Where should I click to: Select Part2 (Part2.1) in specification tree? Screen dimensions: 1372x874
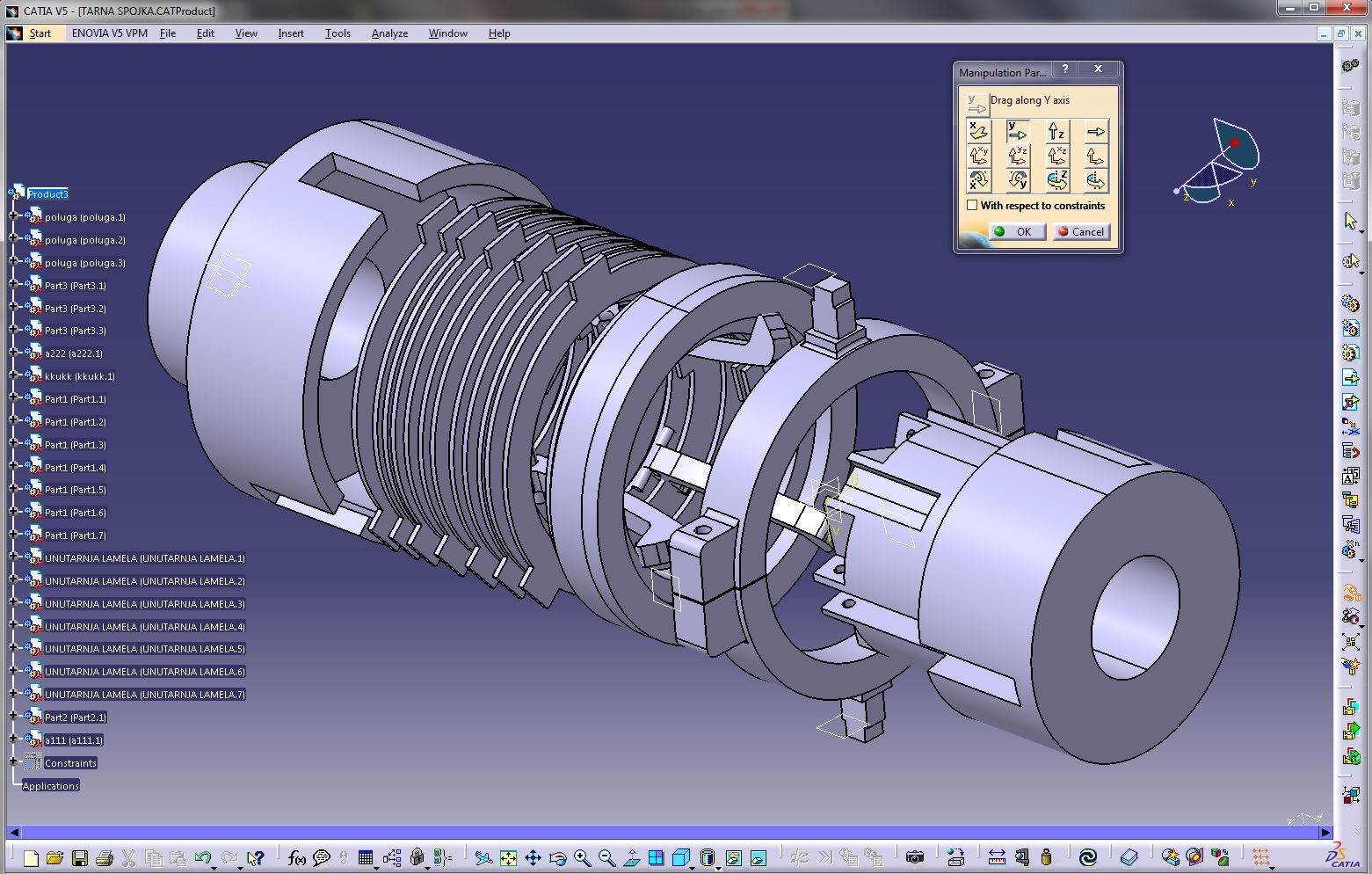75,717
